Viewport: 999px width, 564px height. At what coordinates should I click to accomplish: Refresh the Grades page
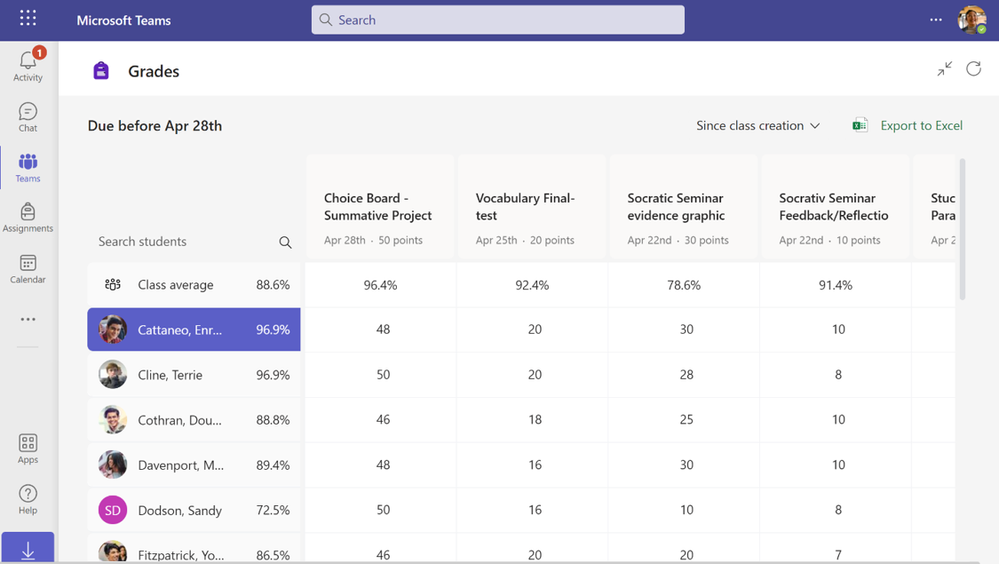(974, 69)
